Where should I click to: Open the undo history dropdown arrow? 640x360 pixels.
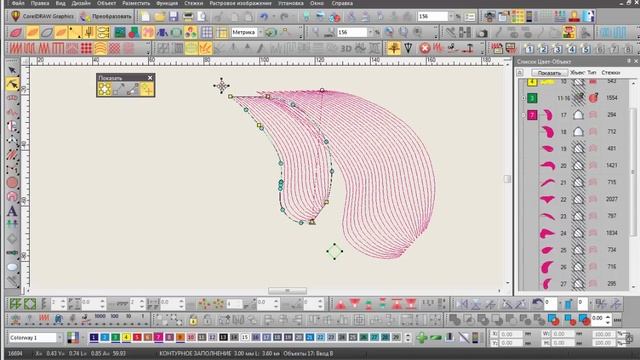tap(273, 17)
